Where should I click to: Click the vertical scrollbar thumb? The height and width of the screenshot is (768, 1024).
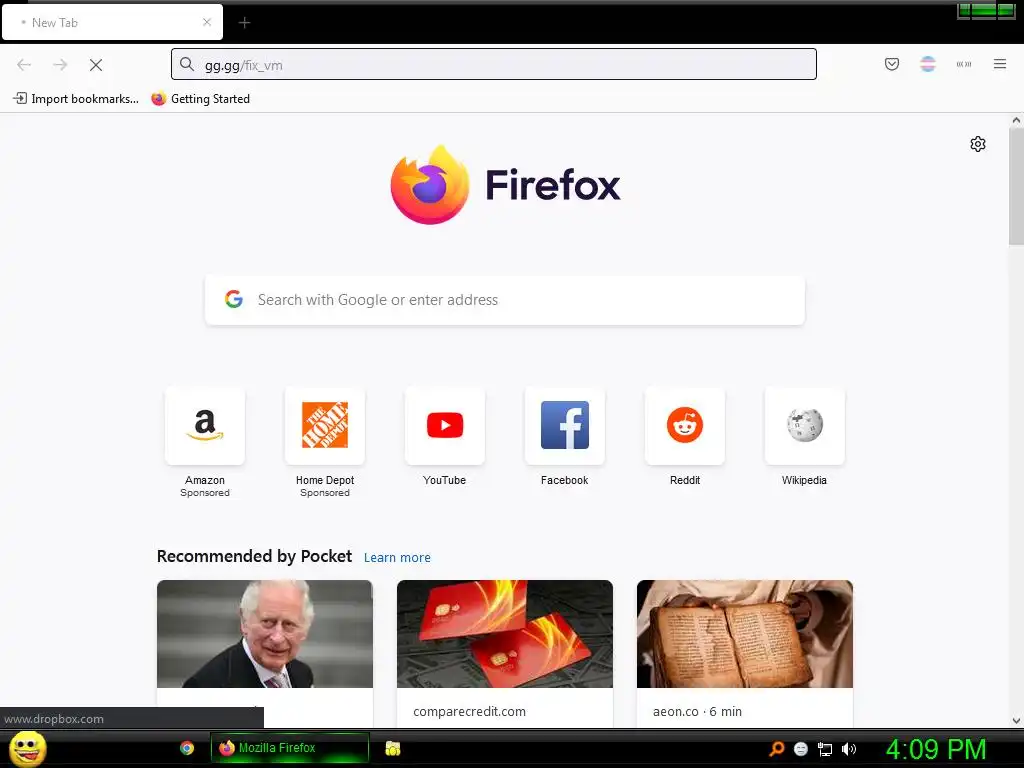click(x=1016, y=186)
